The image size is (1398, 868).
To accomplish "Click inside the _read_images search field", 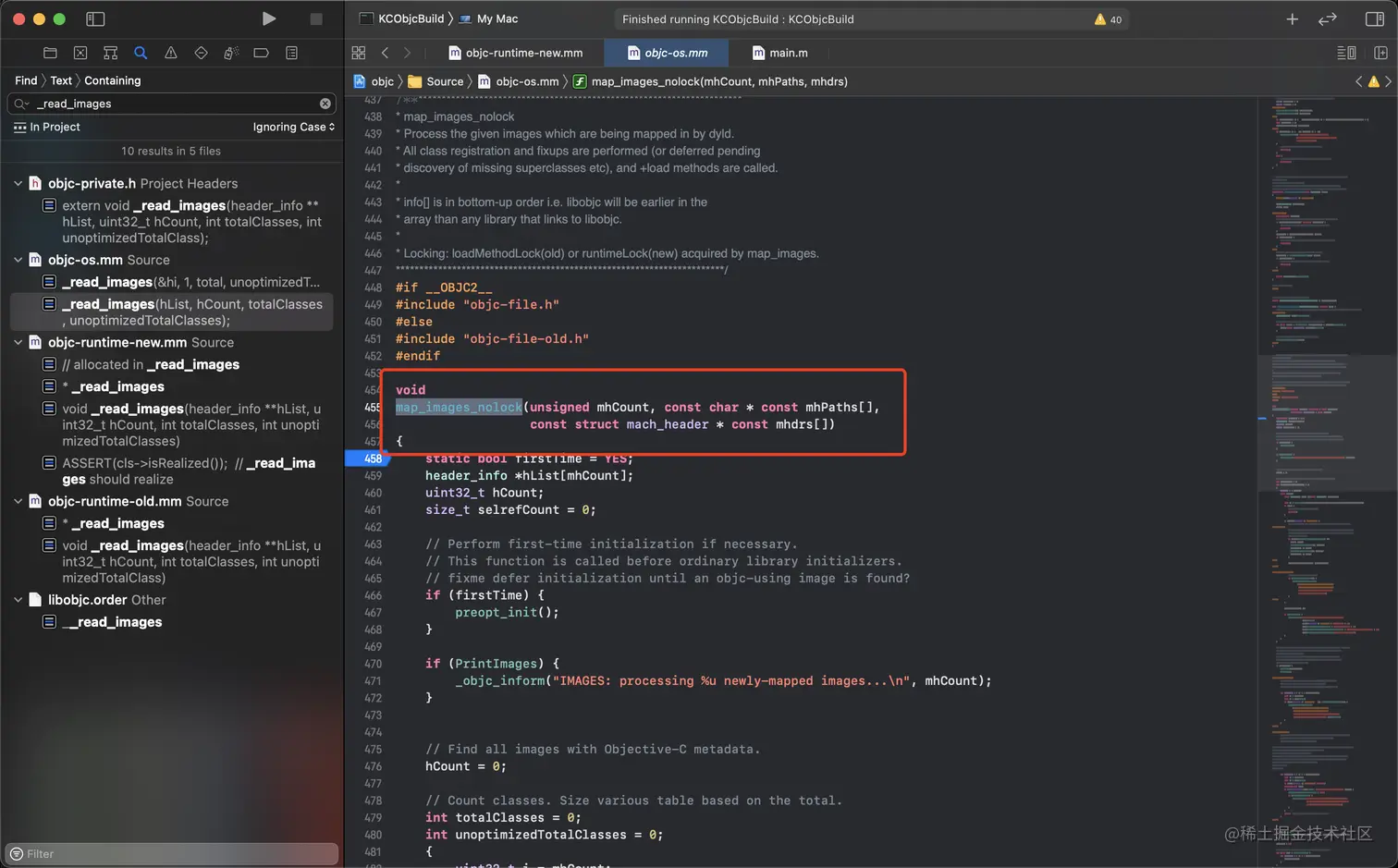I will 172,104.
